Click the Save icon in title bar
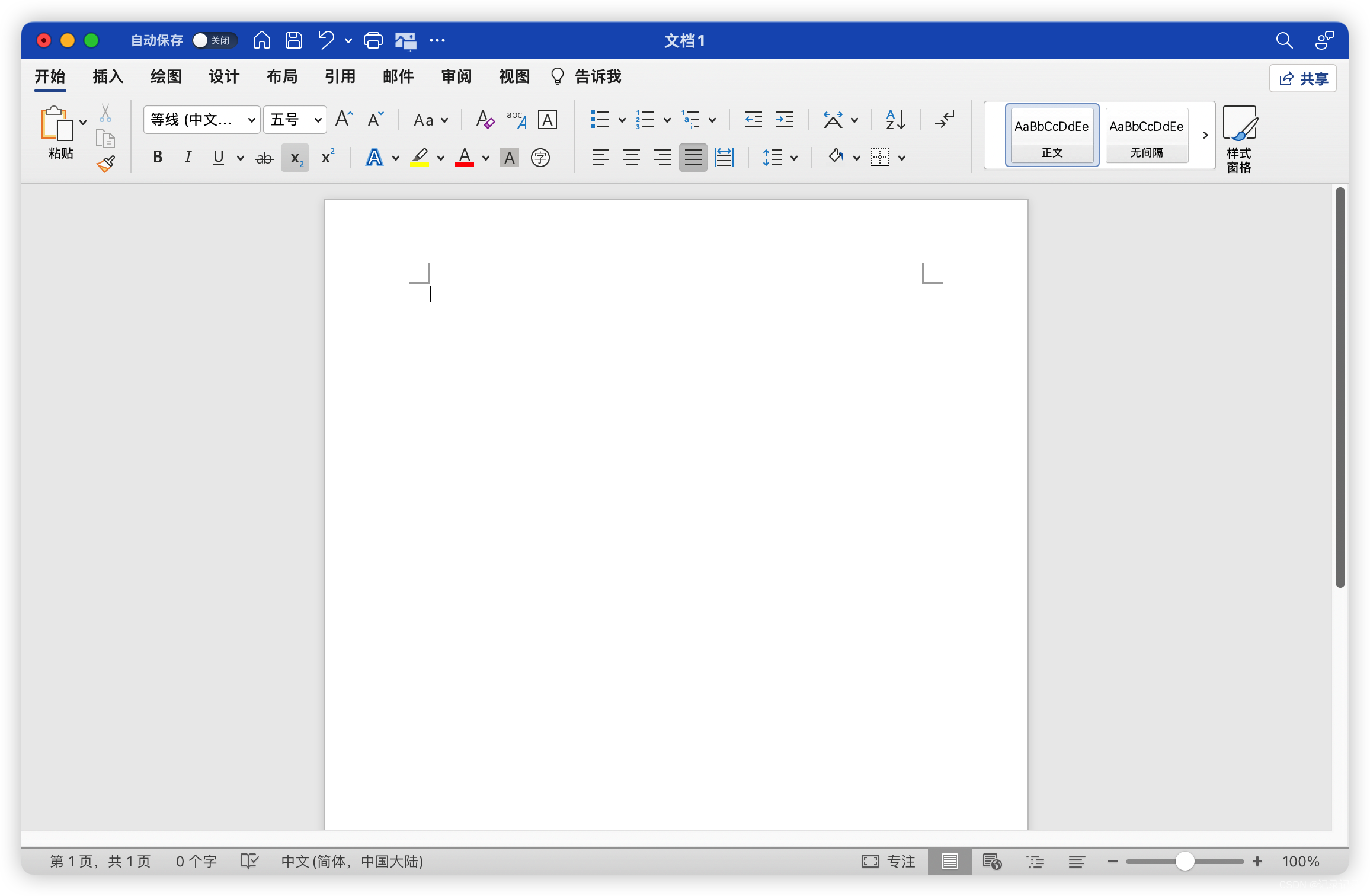The height and width of the screenshot is (896, 1370). pos(294,40)
